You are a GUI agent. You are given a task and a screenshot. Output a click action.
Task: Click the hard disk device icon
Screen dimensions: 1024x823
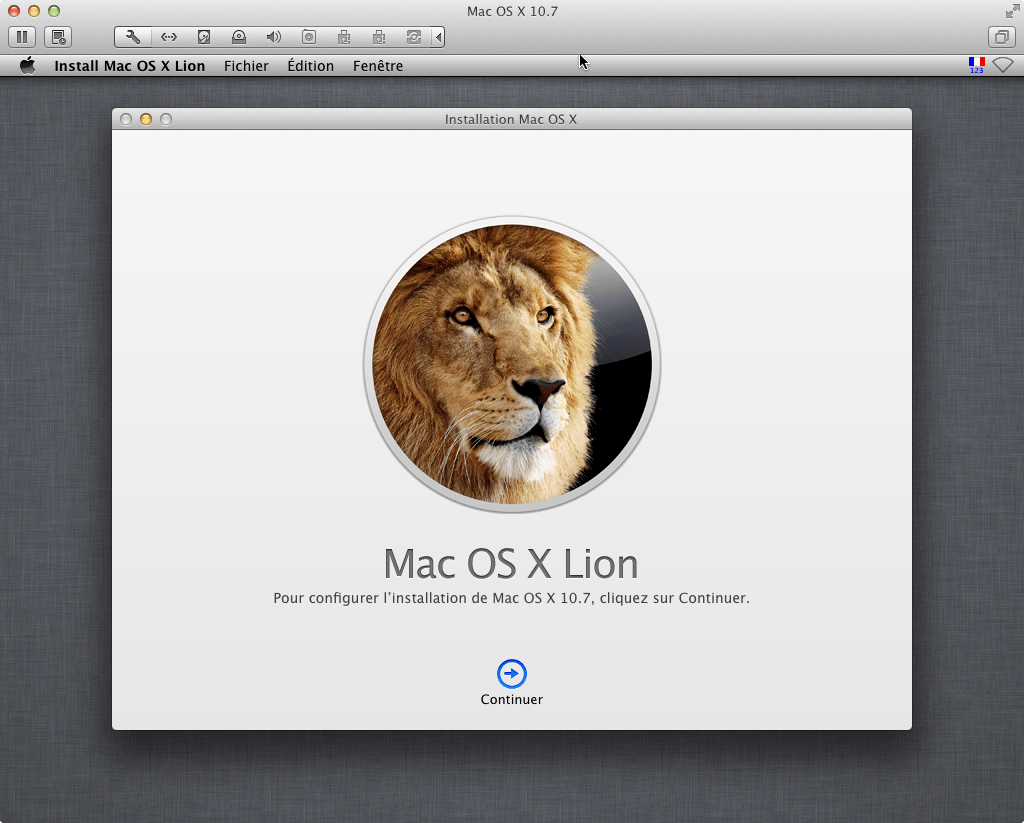click(x=204, y=37)
